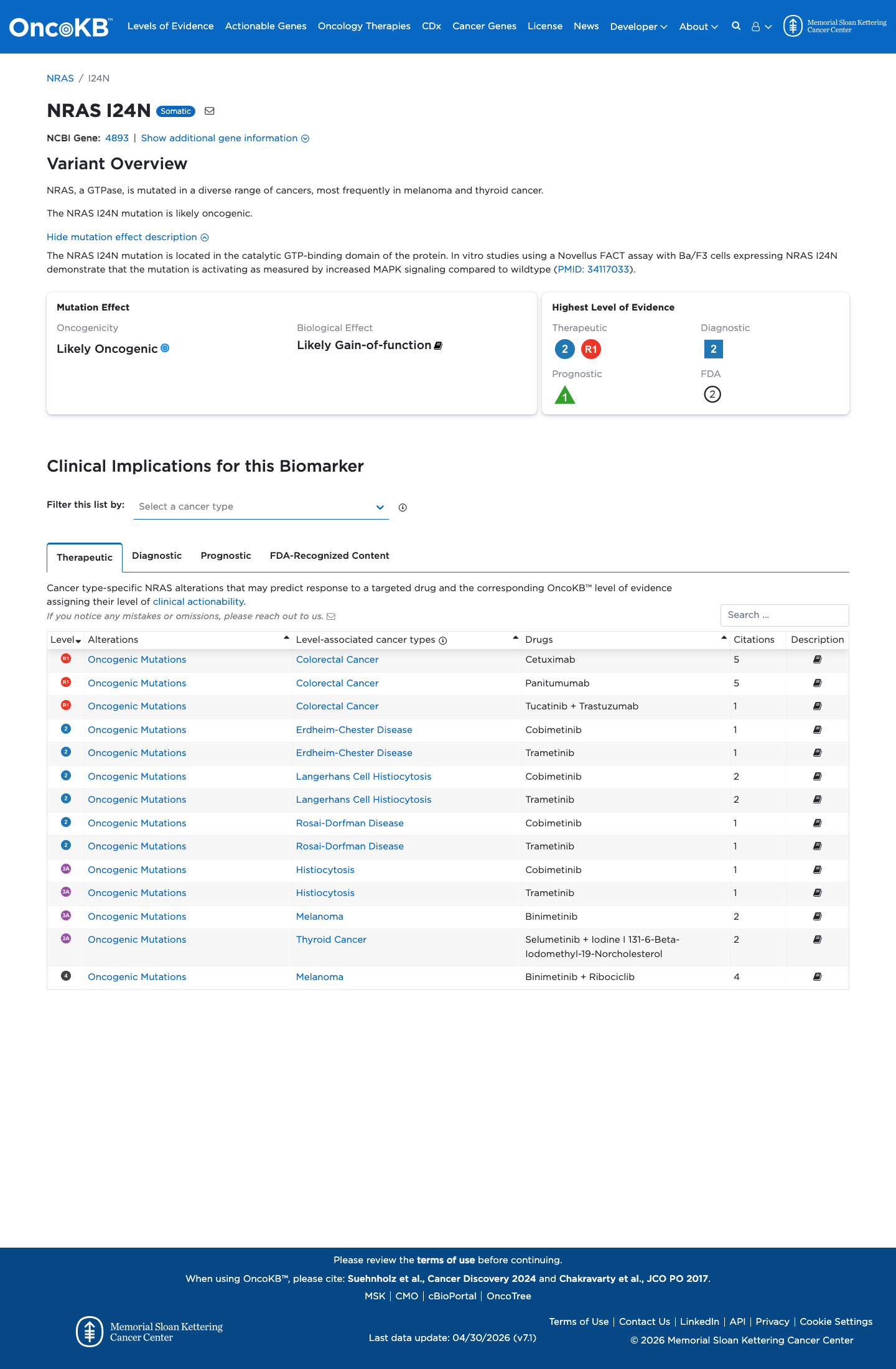Sort the table by the Drugs column
This screenshot has height=1369, width=896.
(627, 640)
